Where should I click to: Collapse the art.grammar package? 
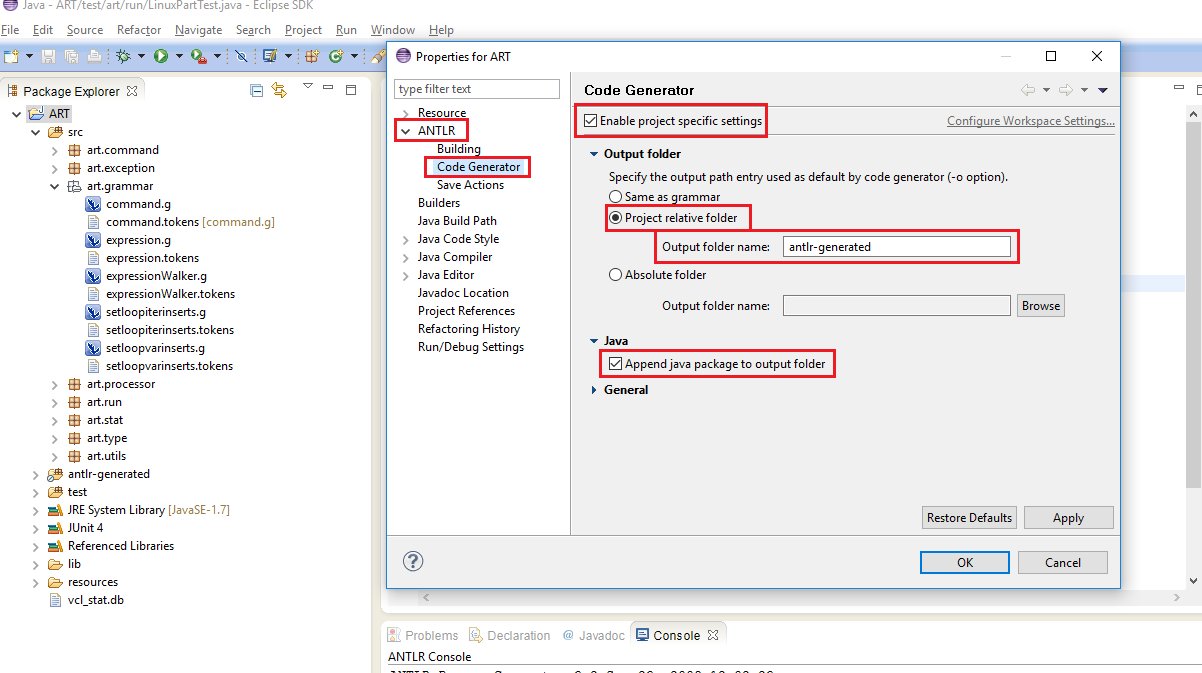55,186
